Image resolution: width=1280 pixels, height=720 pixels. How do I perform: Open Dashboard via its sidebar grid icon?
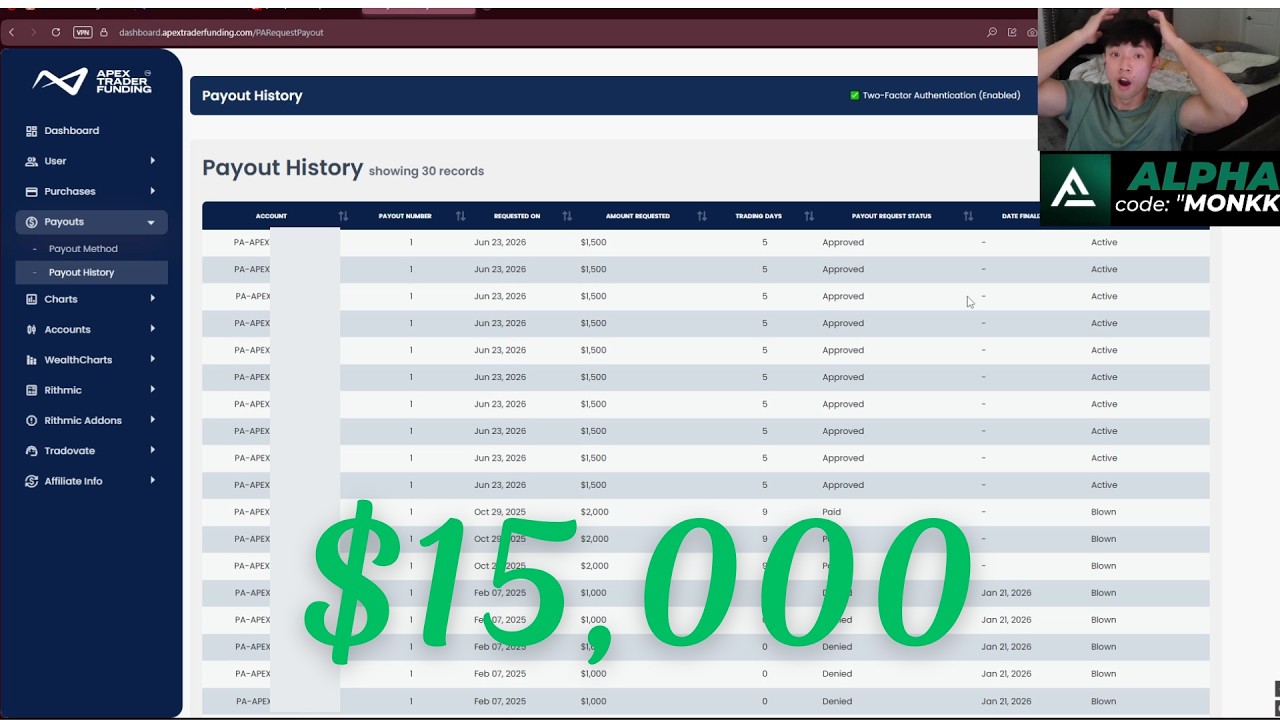[x=31, y=131]
